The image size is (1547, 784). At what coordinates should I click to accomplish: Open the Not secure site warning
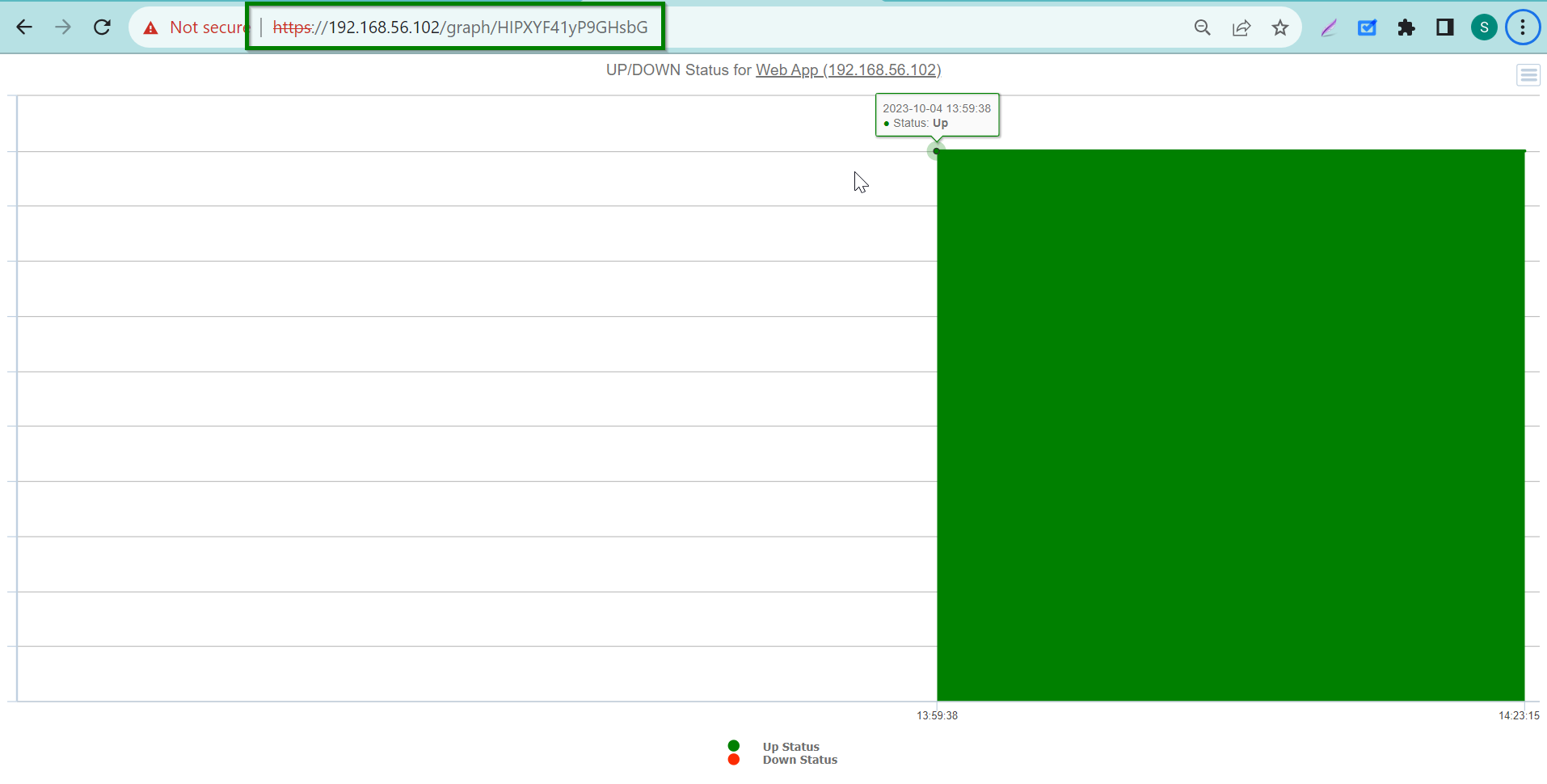click(x=196, y=27)
